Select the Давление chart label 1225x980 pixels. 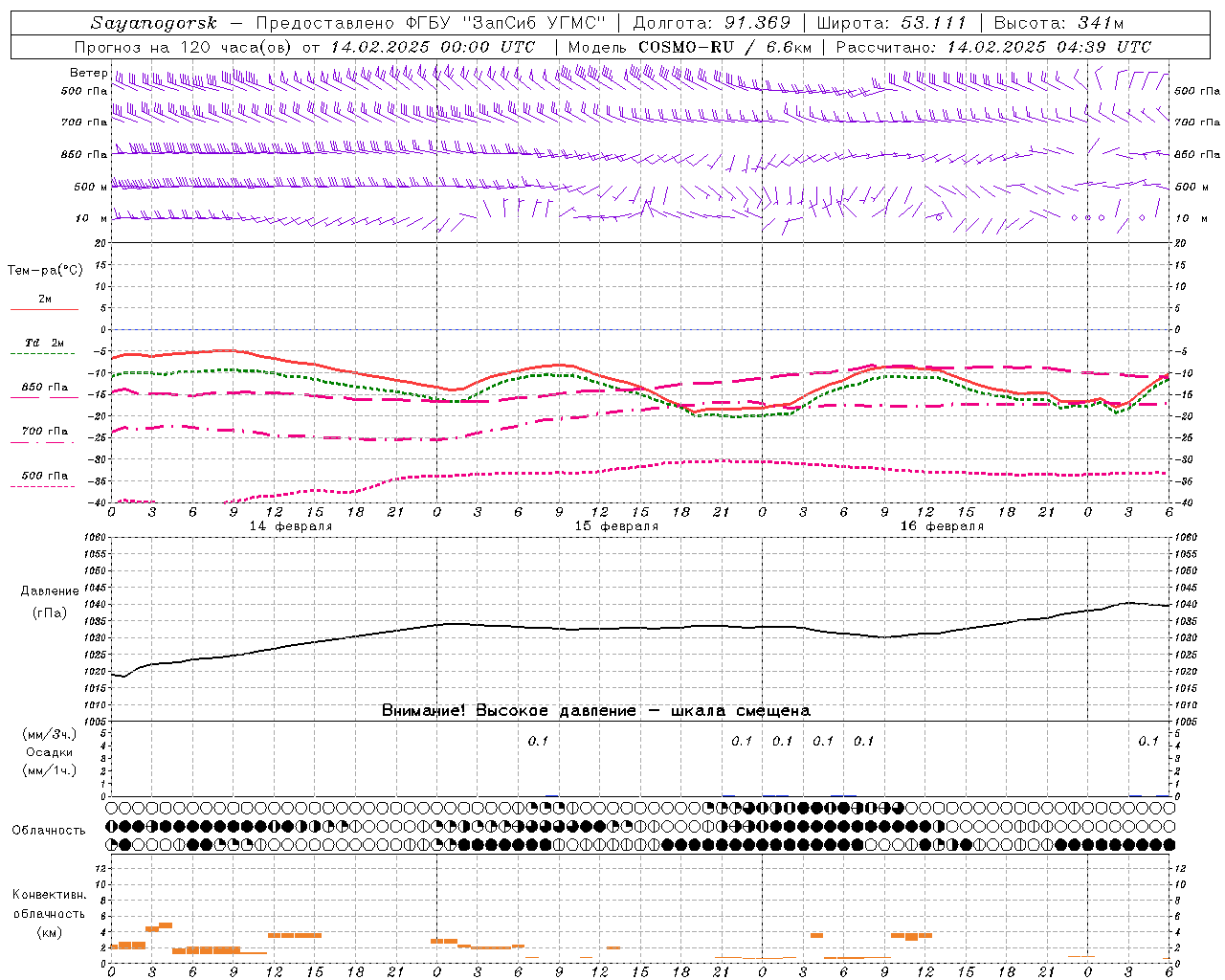[50, 591]
